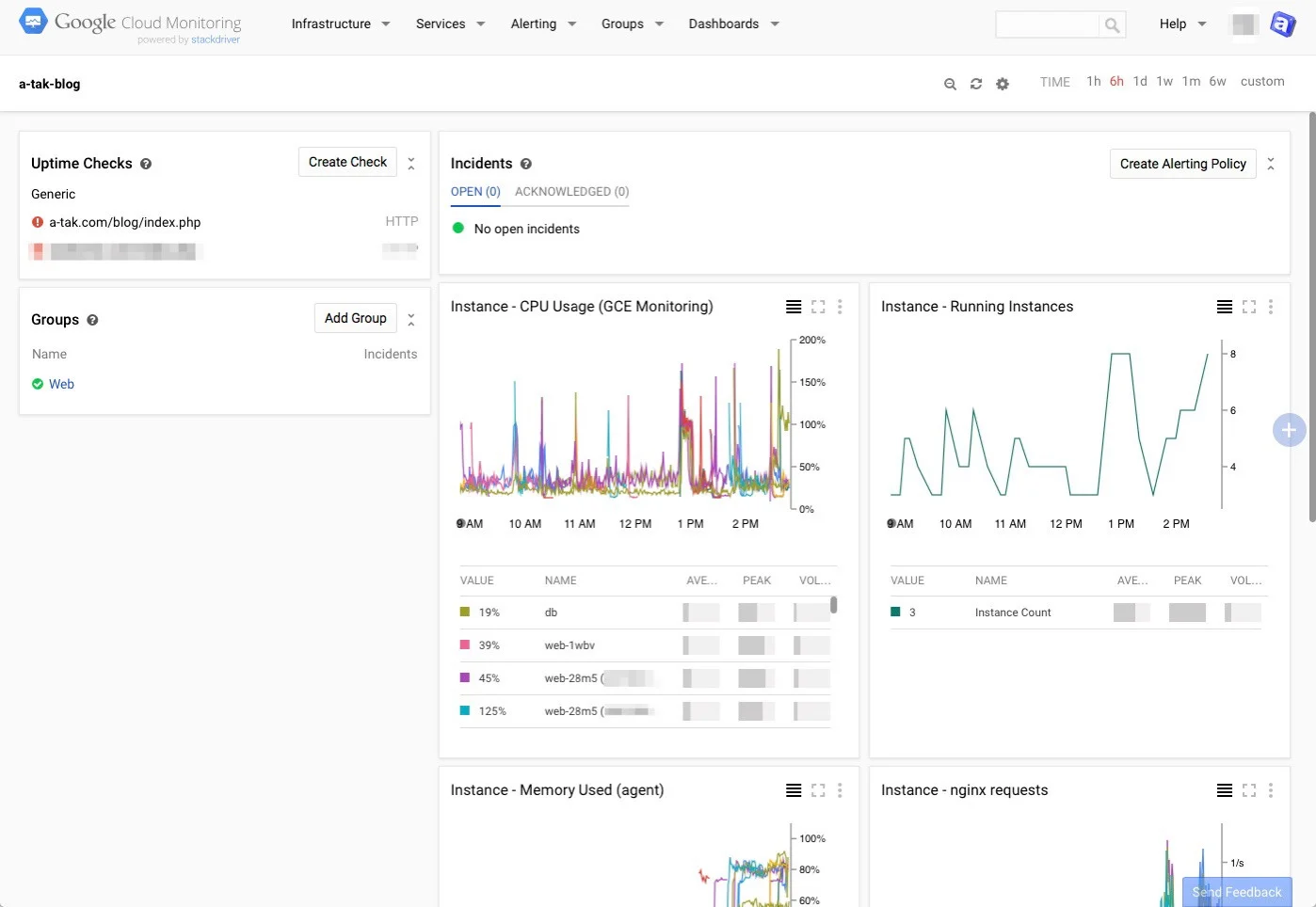Open the Infrastructure dropdown menu
This screenshot has width=1316, height=907.
point(341,24)
